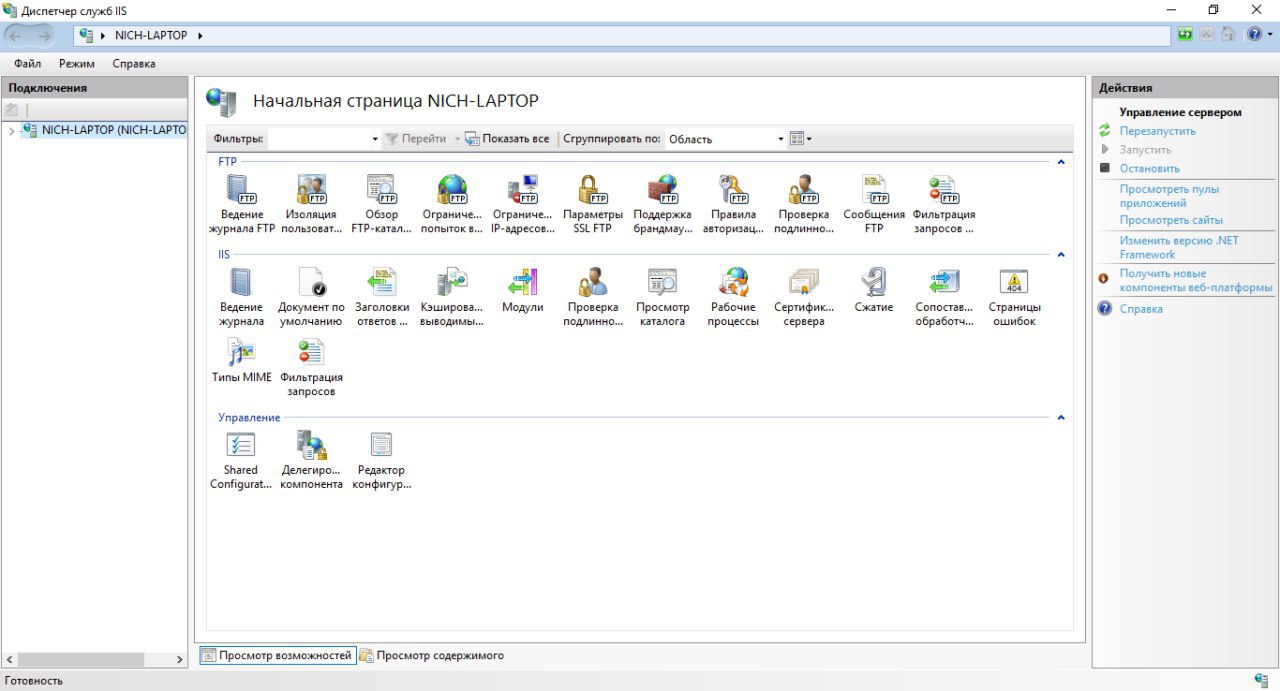Open the Режим menu
The height and width of the screenshot is (691, 1280).
coord(77,63)
